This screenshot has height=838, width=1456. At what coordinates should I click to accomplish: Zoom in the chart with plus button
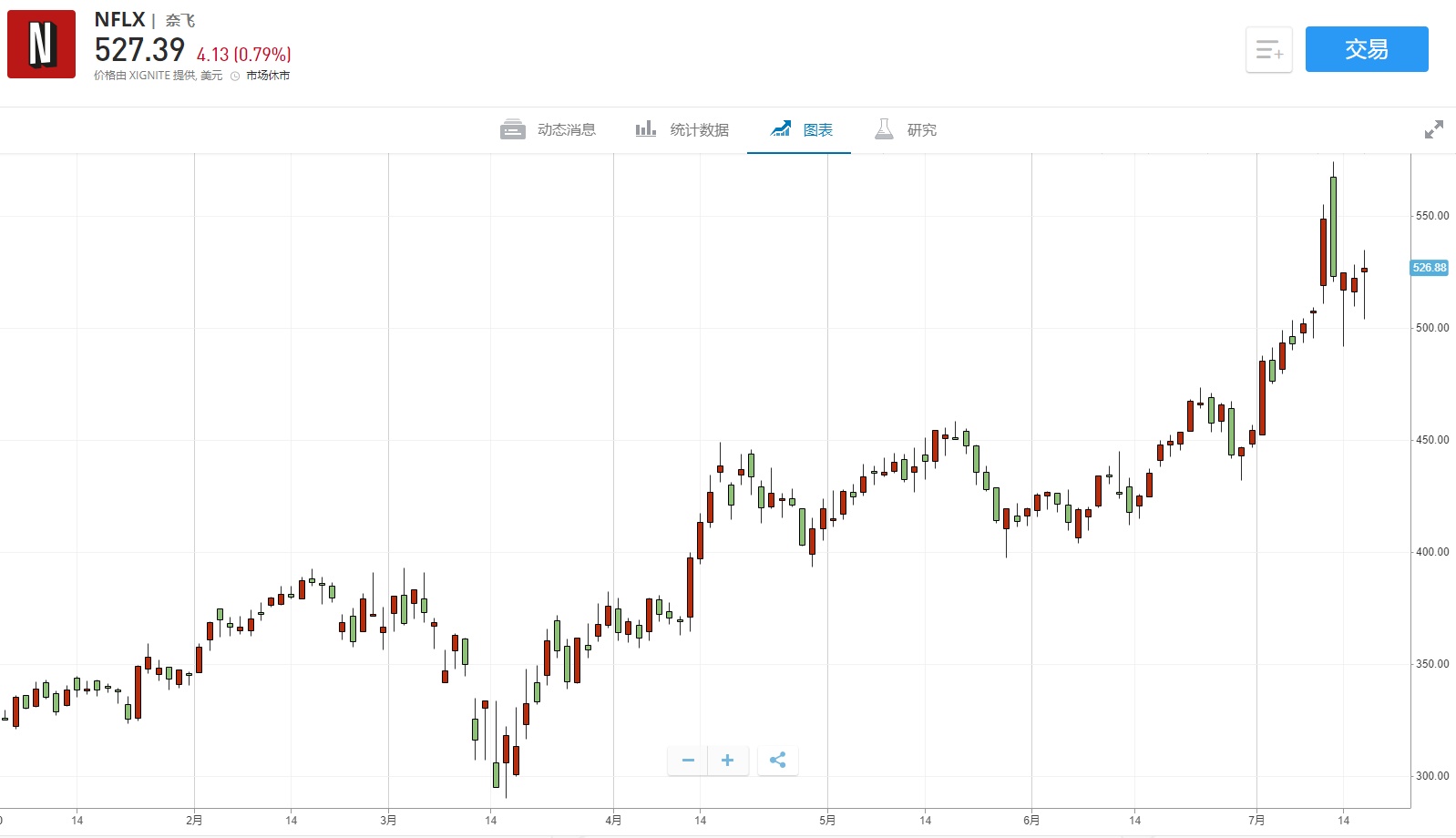pyautogui.click(x=727, y=761)
